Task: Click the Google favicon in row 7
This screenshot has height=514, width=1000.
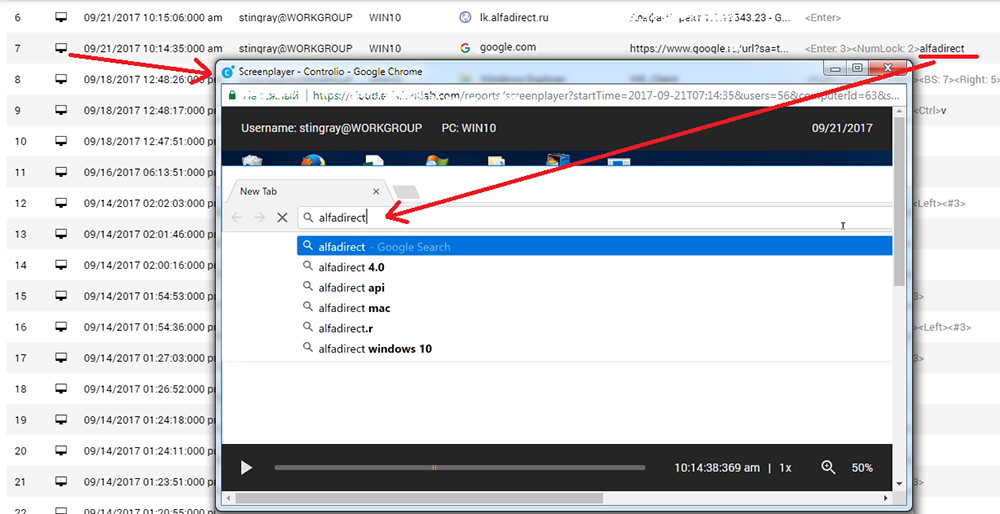Action: 465,47
